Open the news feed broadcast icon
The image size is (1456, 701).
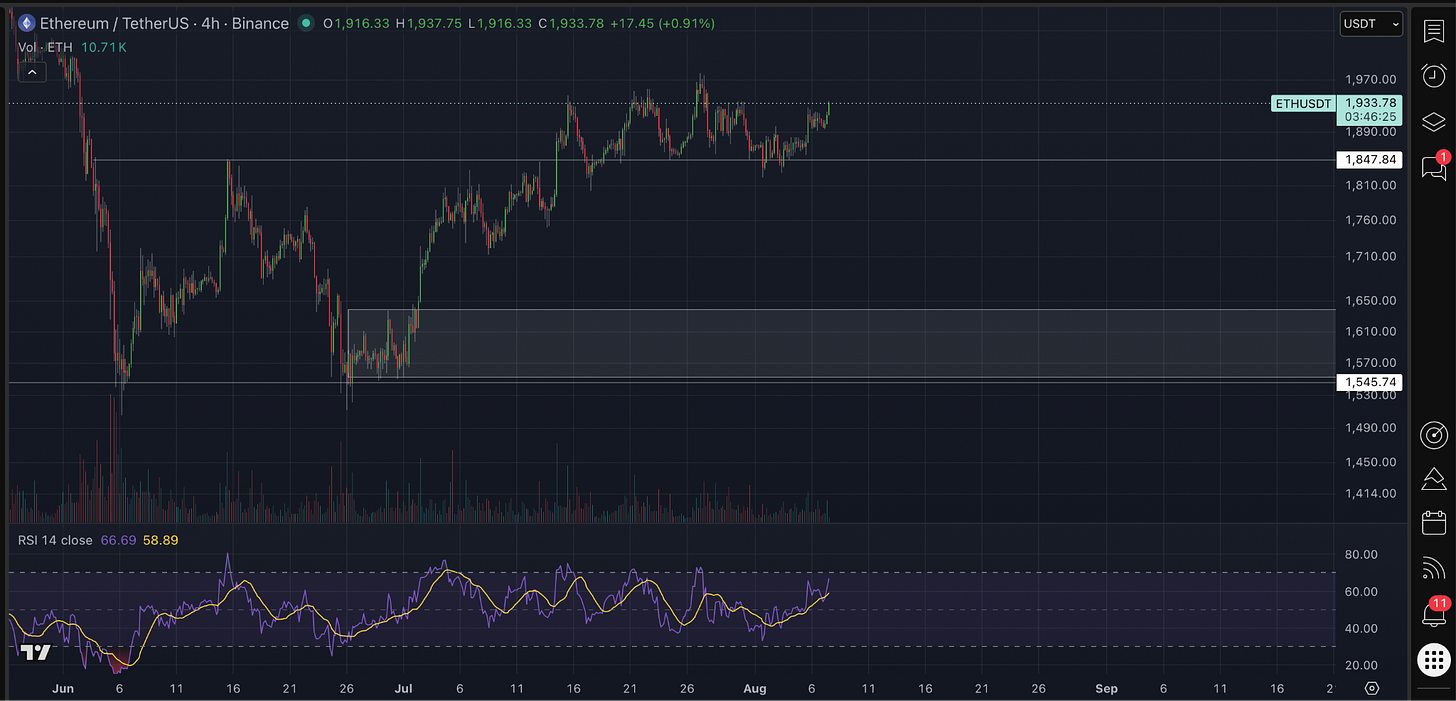(x=1433, y=568)
